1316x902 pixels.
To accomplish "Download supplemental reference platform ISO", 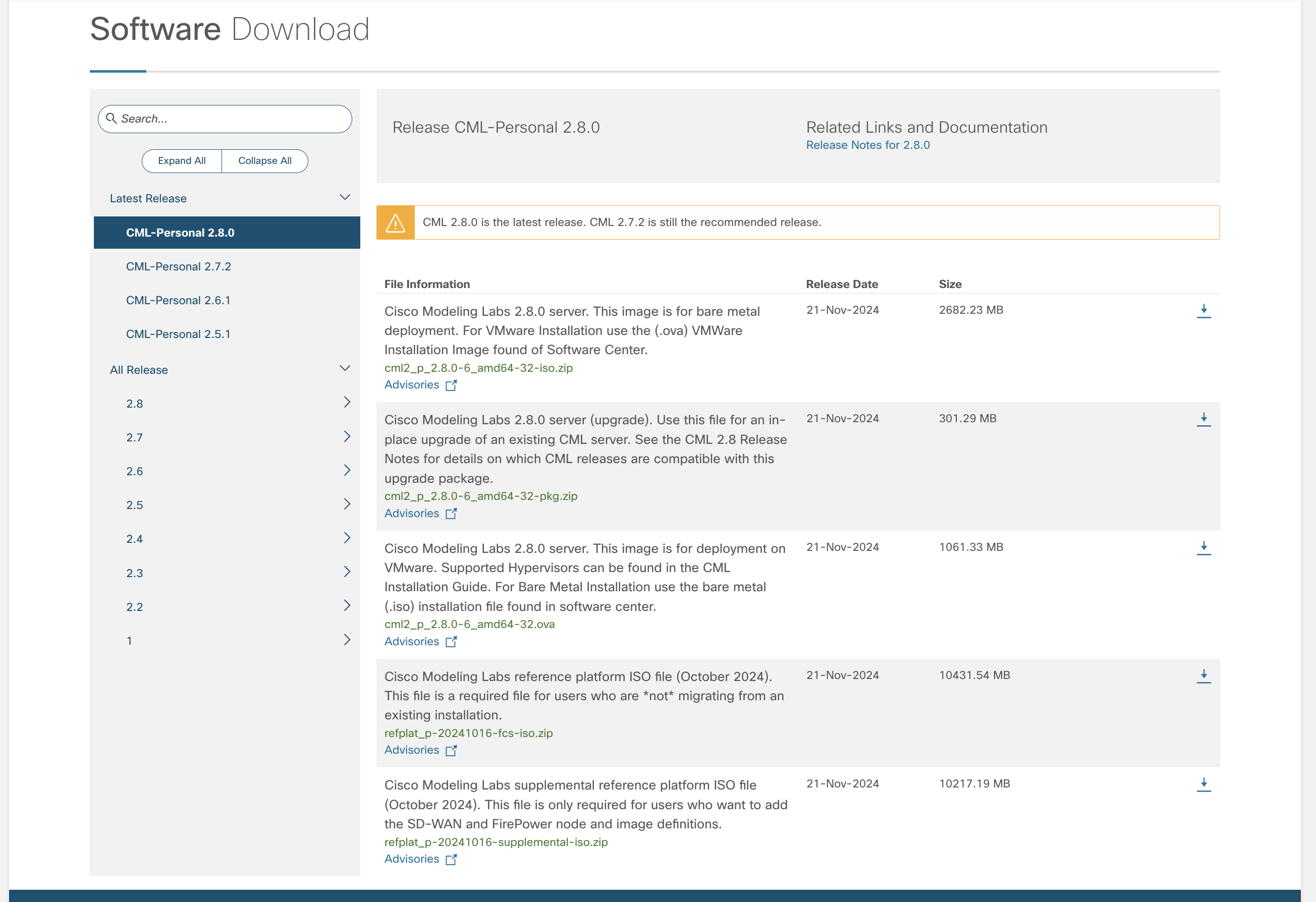I will coord(1203,784).
